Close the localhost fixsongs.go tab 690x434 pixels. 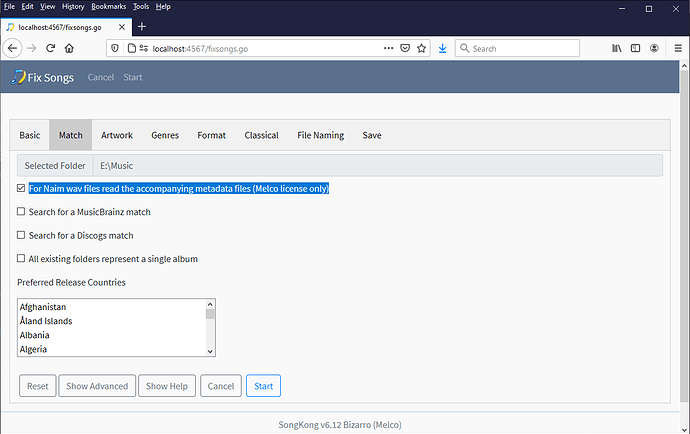(122, 27)
